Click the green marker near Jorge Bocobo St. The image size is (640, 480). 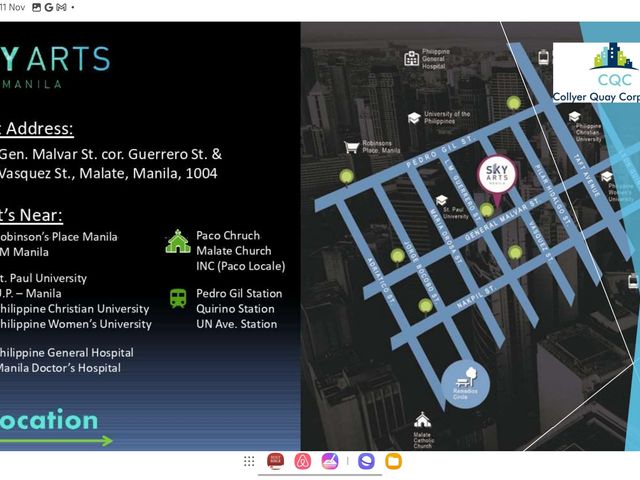(x=398, y=256)
